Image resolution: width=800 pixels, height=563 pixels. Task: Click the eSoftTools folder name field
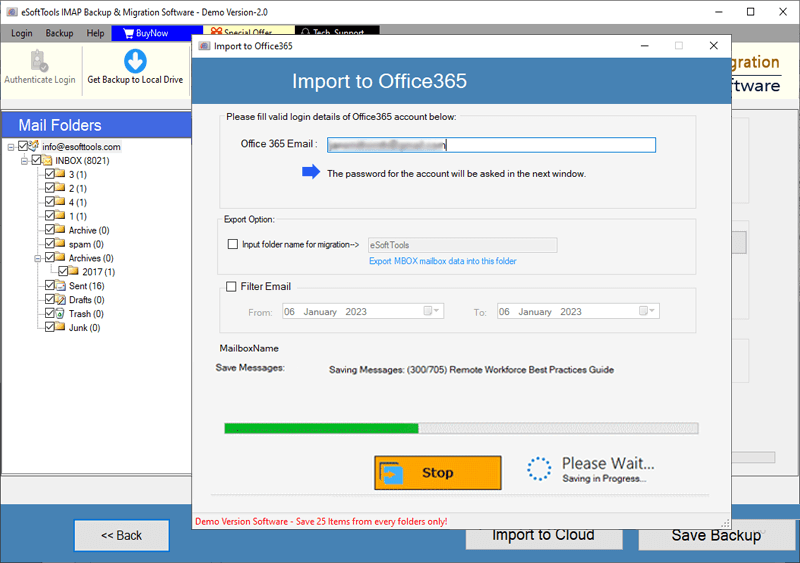(462, 245)
